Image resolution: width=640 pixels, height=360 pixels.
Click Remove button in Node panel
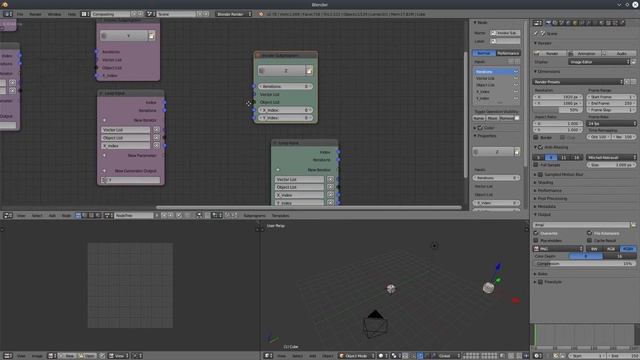pyautogui.click(x=507, y=118)
